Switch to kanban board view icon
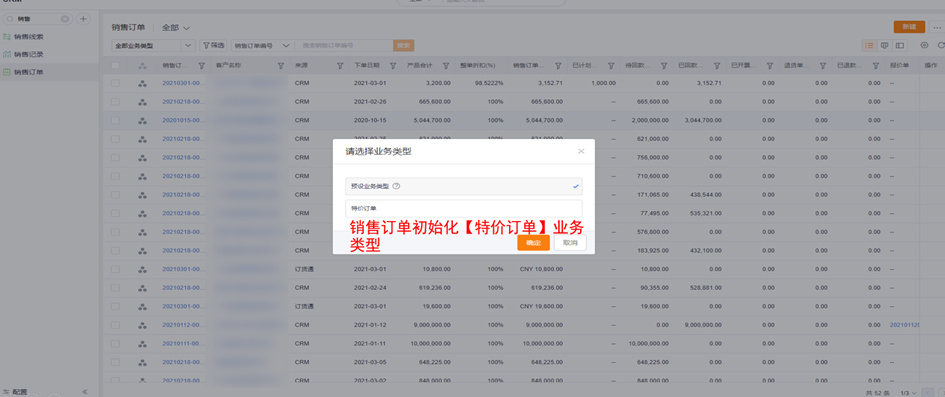 [885, 45]
